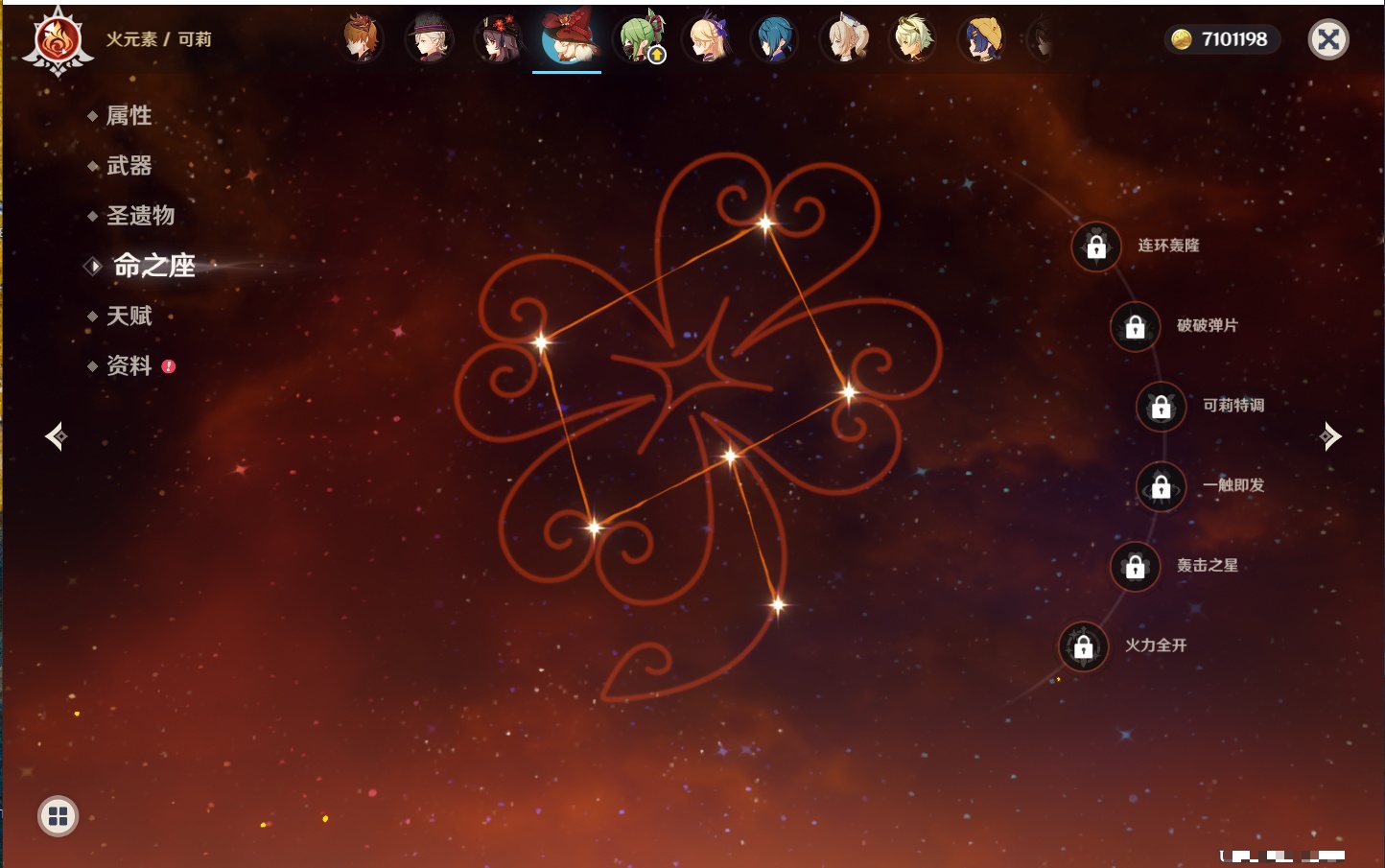This screenshot has width=1385, height=868.
Task: Select the pale ponytail character avatar
Action: point(844,38)
